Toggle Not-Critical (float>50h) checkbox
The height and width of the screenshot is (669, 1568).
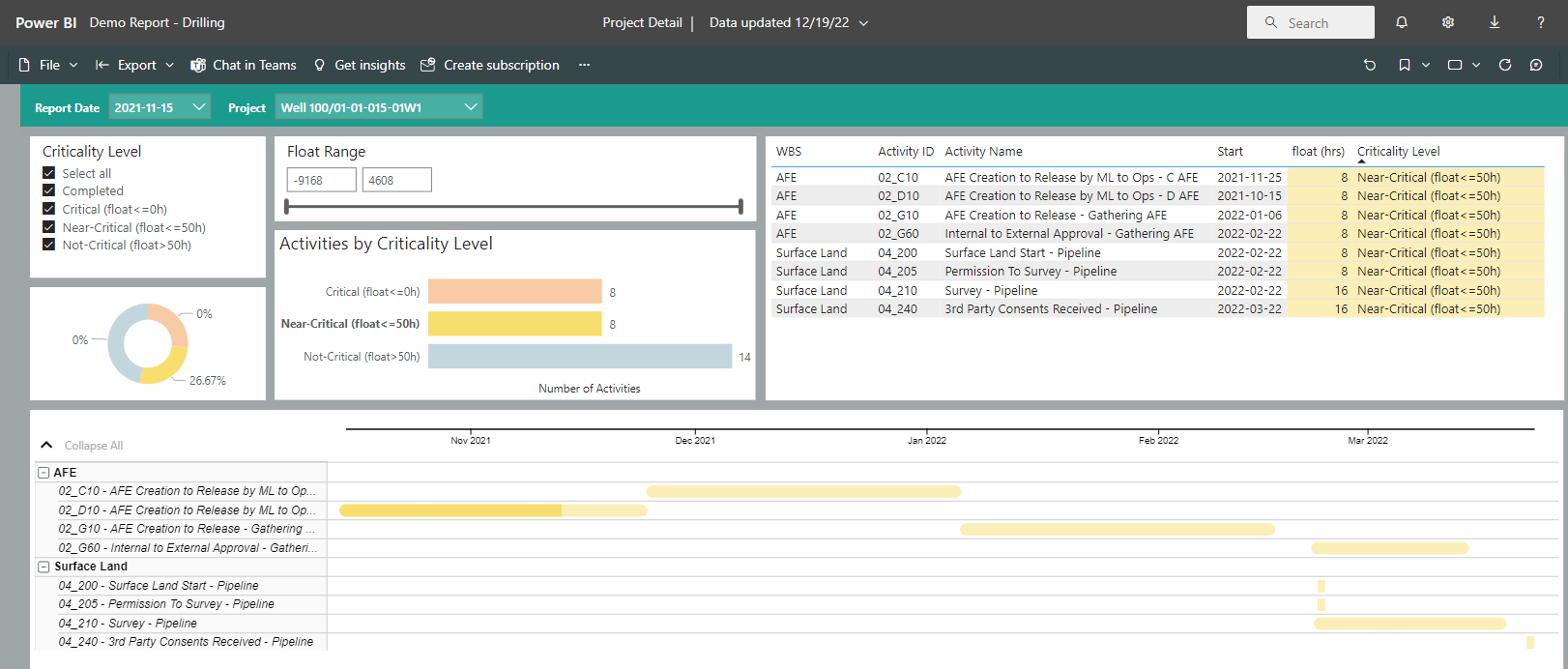48,245
